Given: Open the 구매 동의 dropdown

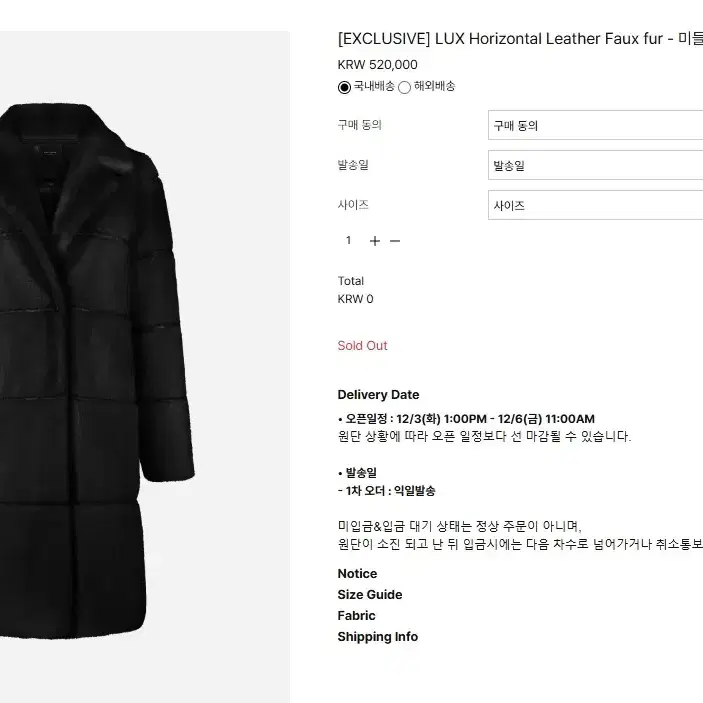Looking at the screenshot, I should click(595, 125).
